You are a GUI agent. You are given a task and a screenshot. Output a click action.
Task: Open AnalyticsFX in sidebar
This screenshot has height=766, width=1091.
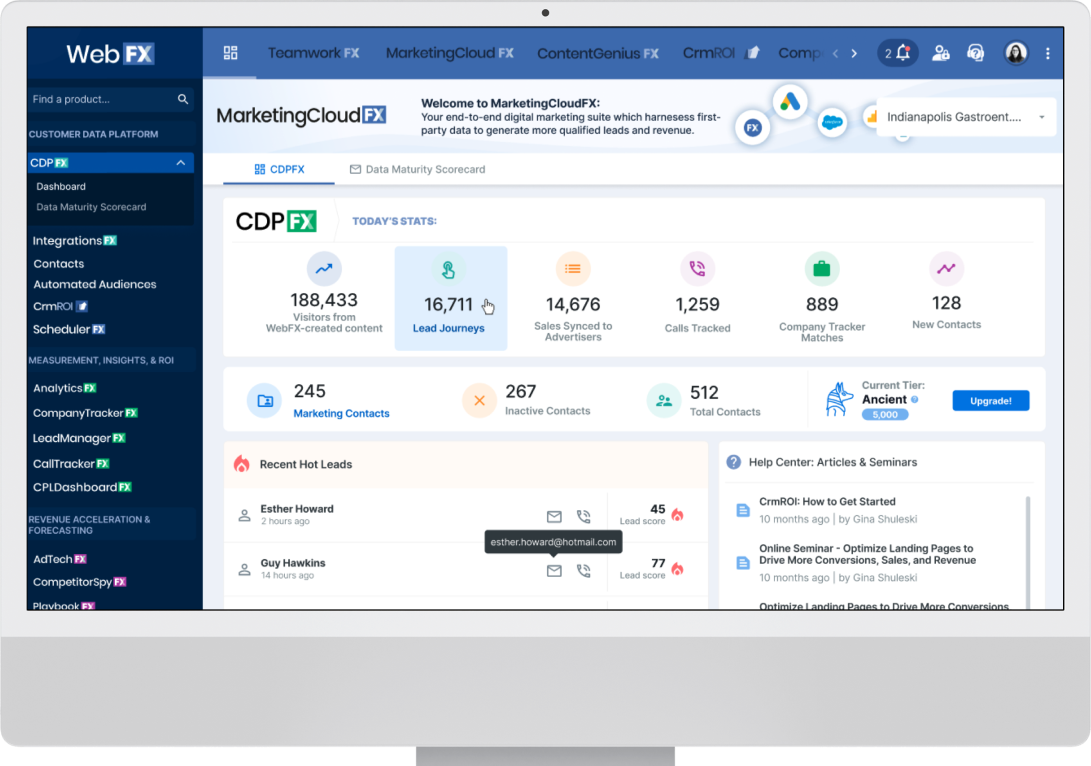point(65,388)
